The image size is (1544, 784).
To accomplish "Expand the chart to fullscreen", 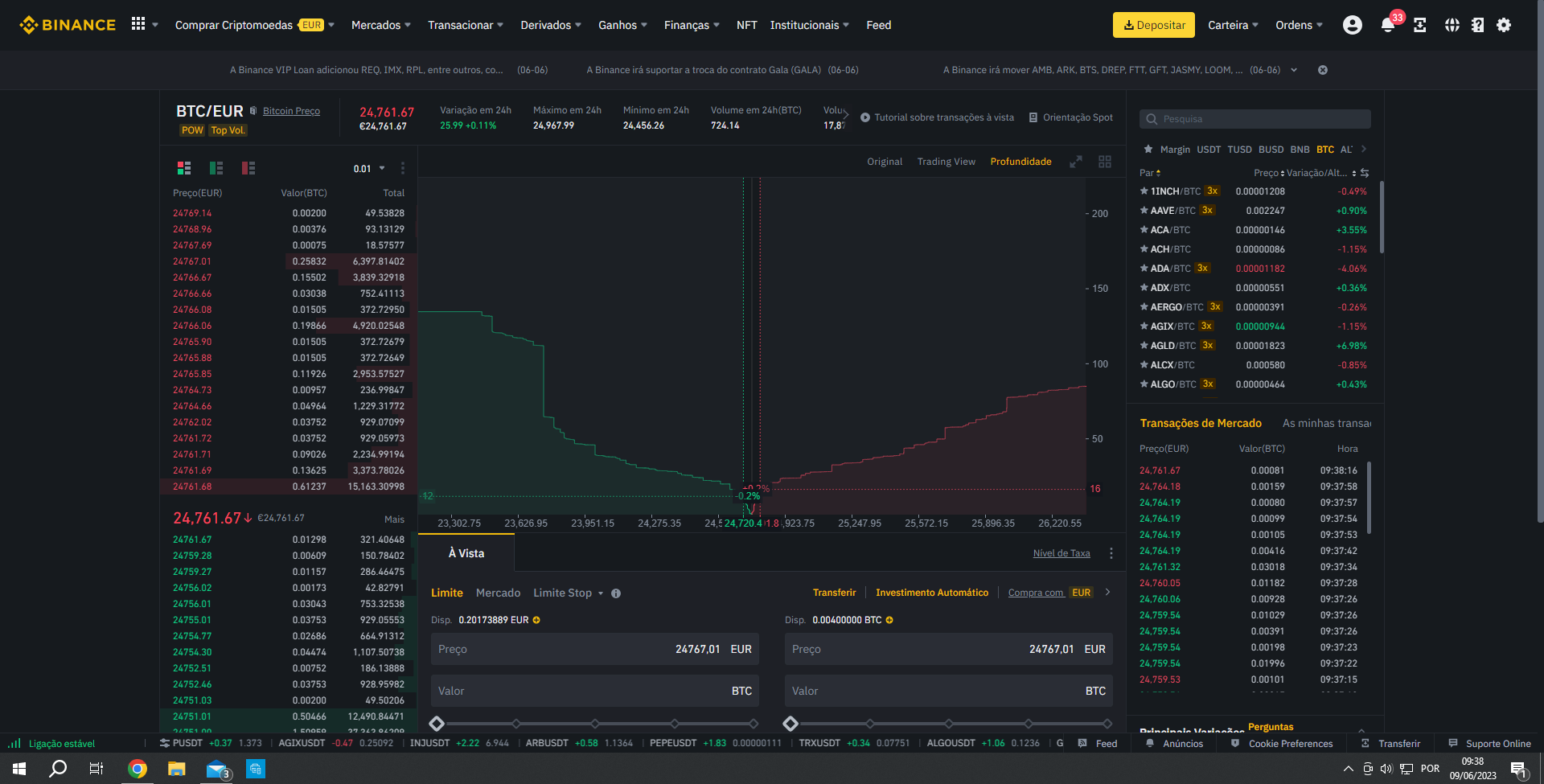I will click(1076, 162).
